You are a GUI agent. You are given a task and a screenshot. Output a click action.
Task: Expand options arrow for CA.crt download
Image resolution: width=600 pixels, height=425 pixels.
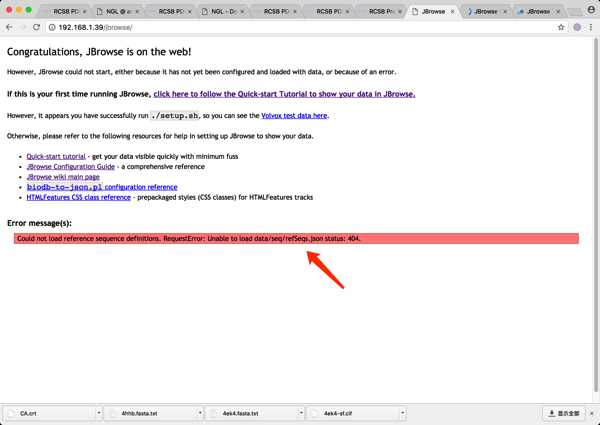pos(99,413)
